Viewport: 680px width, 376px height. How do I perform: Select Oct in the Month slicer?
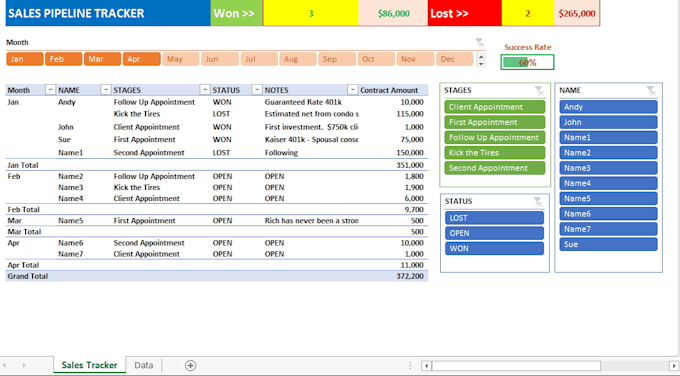(x=376, y=59)
